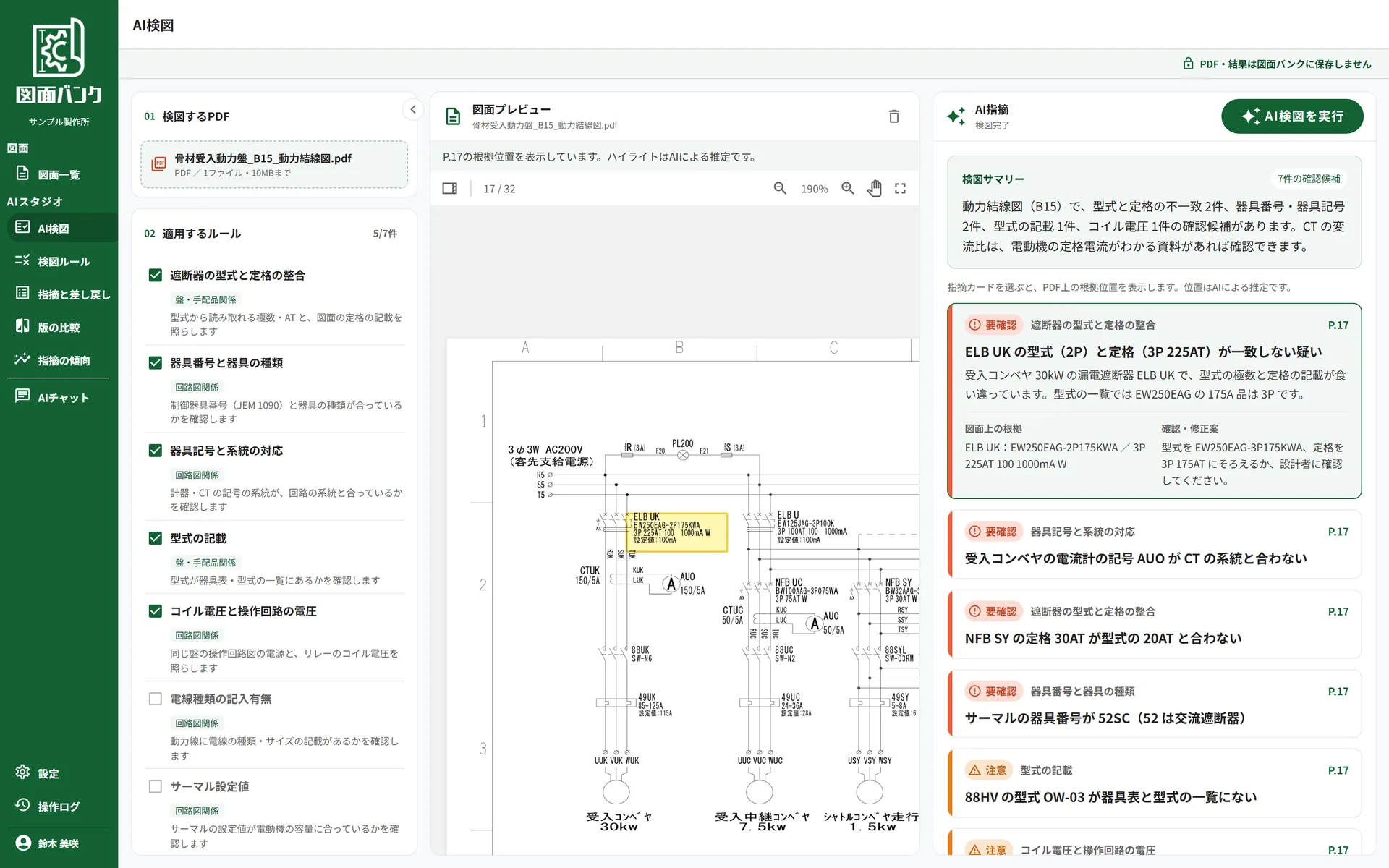Open finding 受入コンベヤの電流計の記号 AUO

[x=1155, y=545]
